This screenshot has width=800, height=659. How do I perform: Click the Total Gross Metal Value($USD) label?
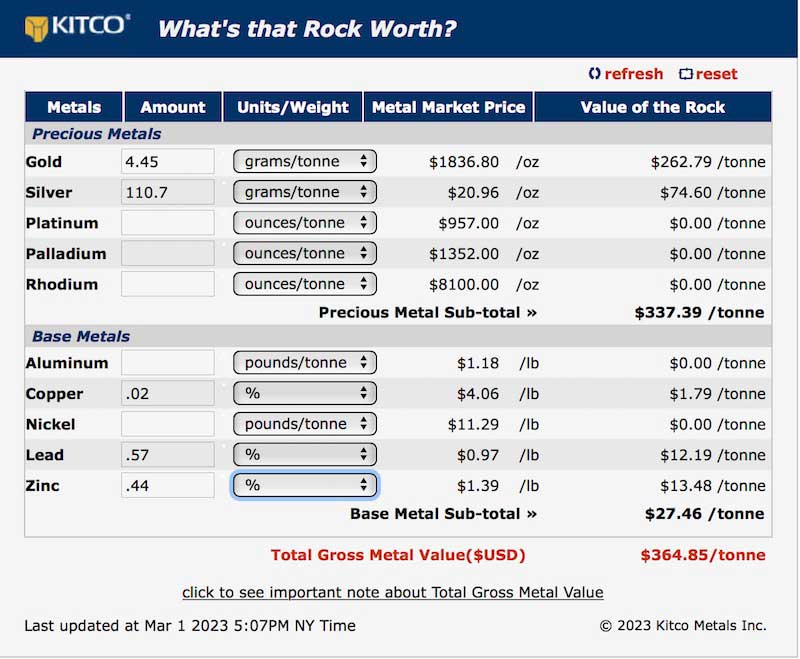point(398,554)
